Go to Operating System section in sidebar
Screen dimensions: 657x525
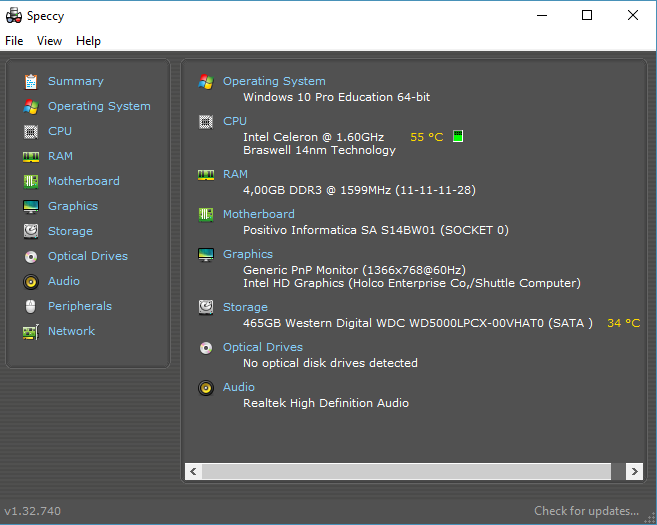pos(99,106)
